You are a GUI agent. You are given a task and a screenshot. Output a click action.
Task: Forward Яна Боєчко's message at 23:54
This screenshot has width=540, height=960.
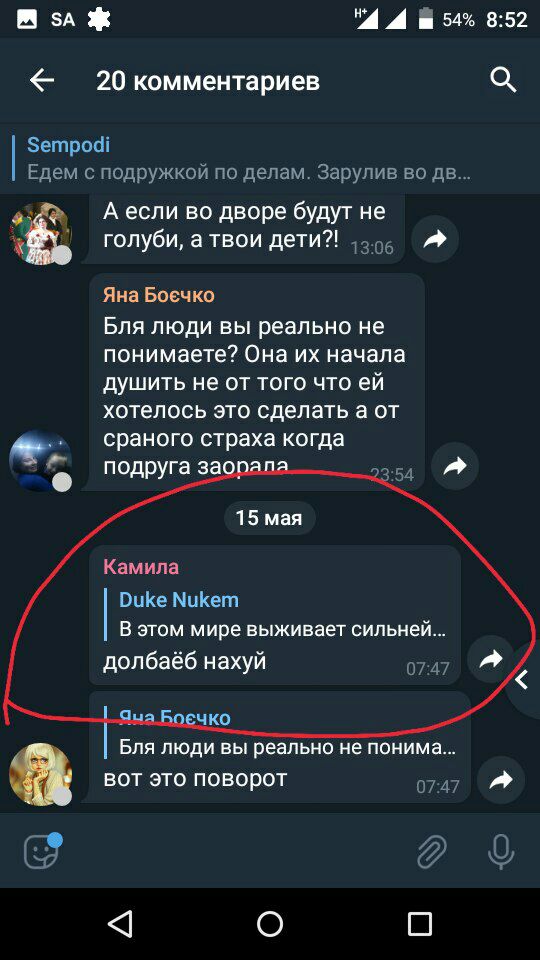455,467
